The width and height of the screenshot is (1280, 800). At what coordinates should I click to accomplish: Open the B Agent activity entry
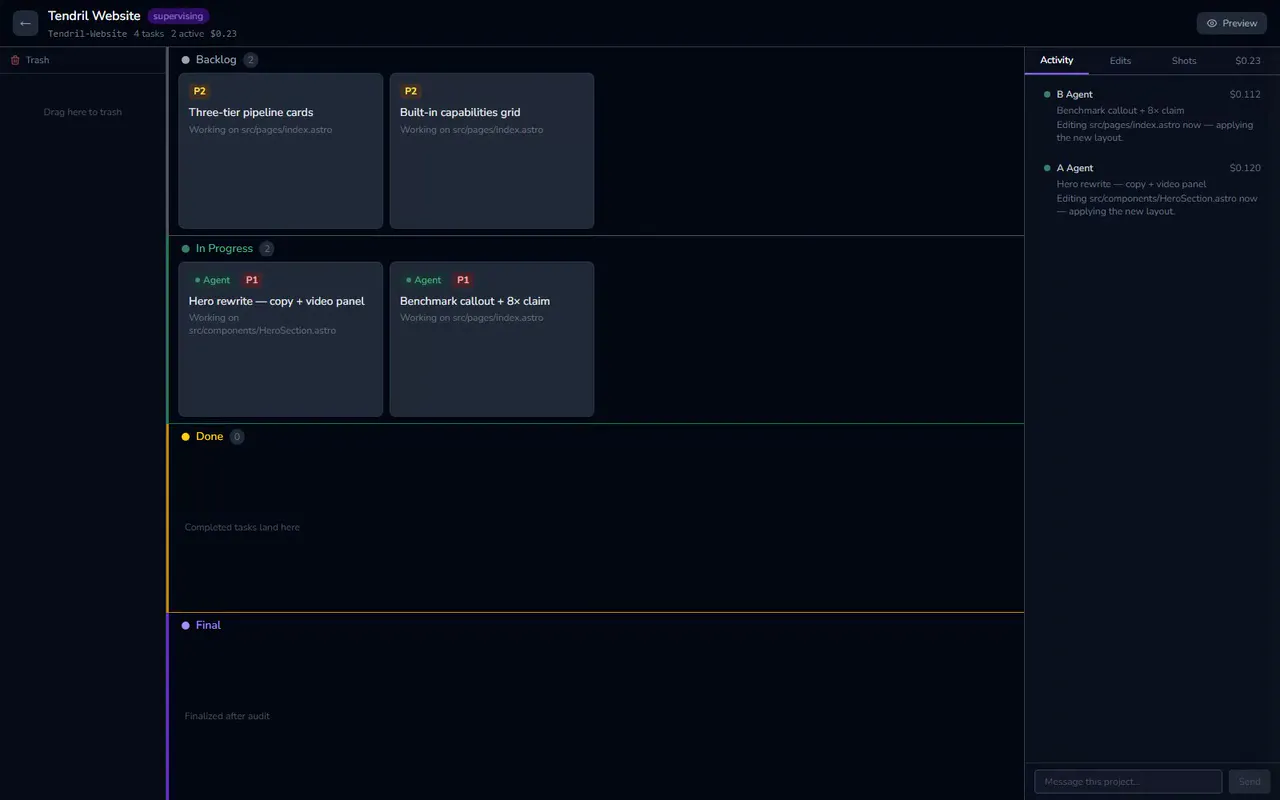tap(1152, 116)
